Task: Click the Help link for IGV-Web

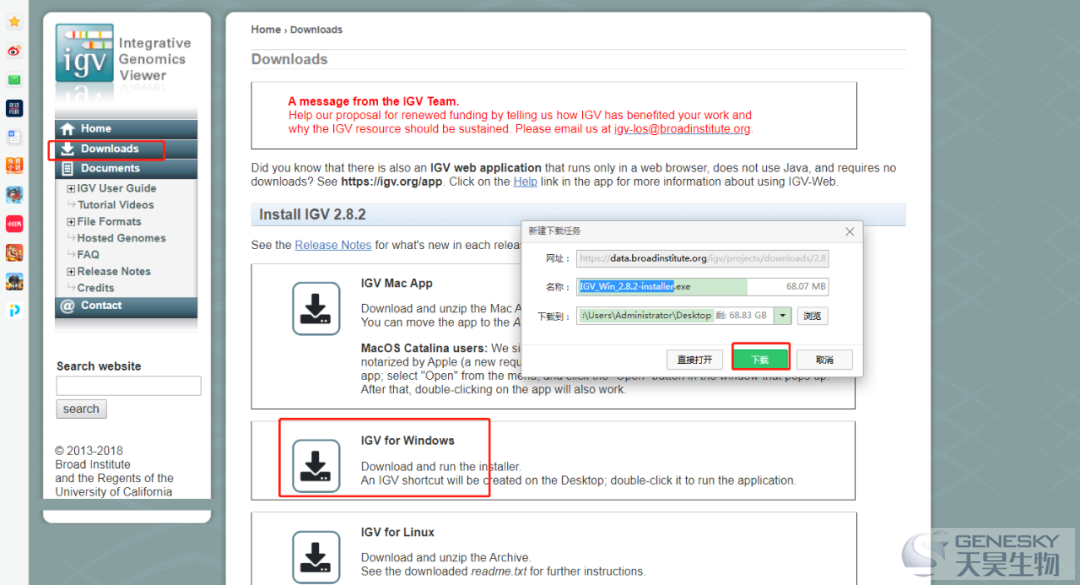Action: pyautogui.click(x=525, y=182)
